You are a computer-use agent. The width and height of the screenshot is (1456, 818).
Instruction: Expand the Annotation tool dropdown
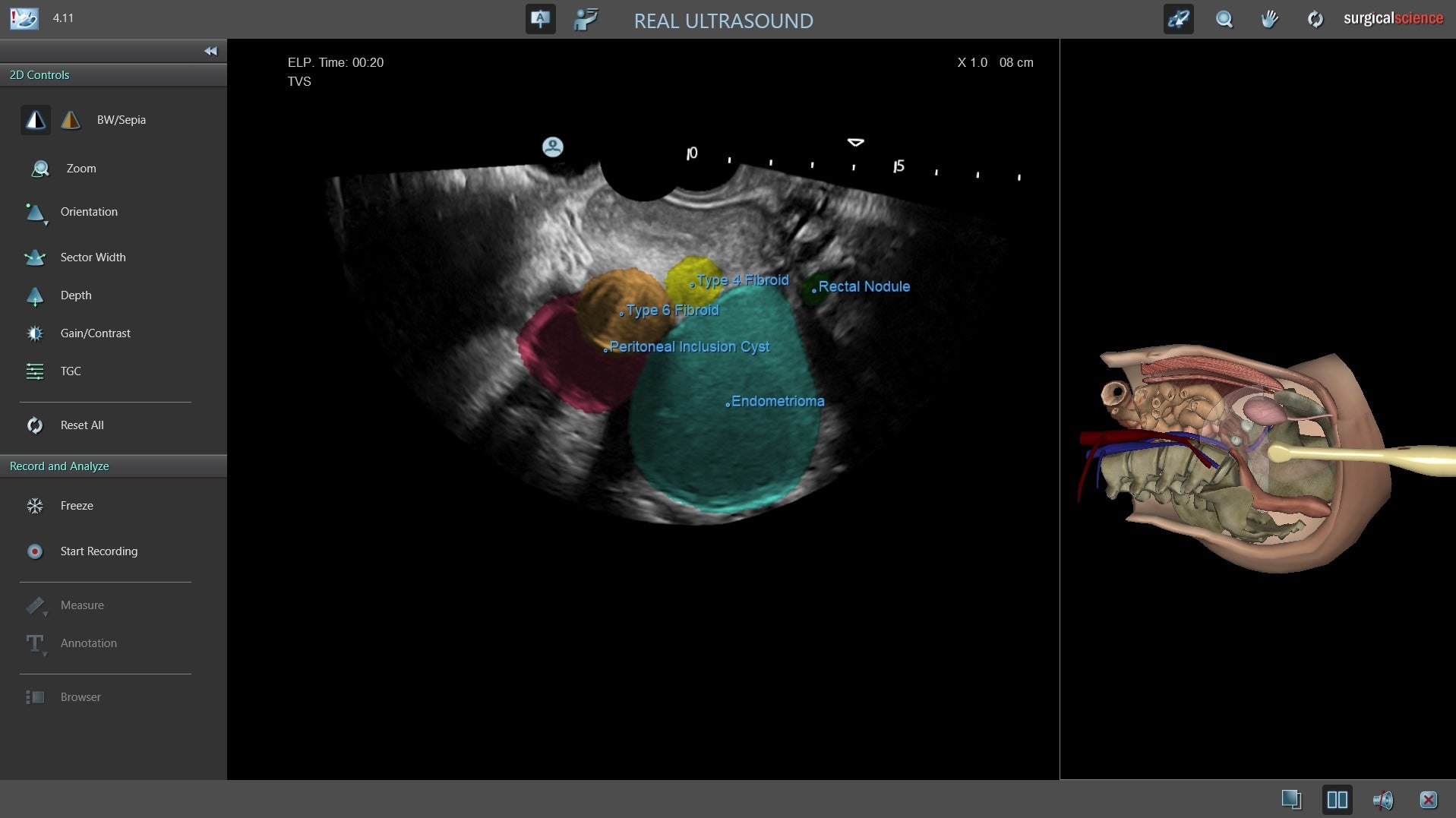pyautogui.click(x=36, y=644)
